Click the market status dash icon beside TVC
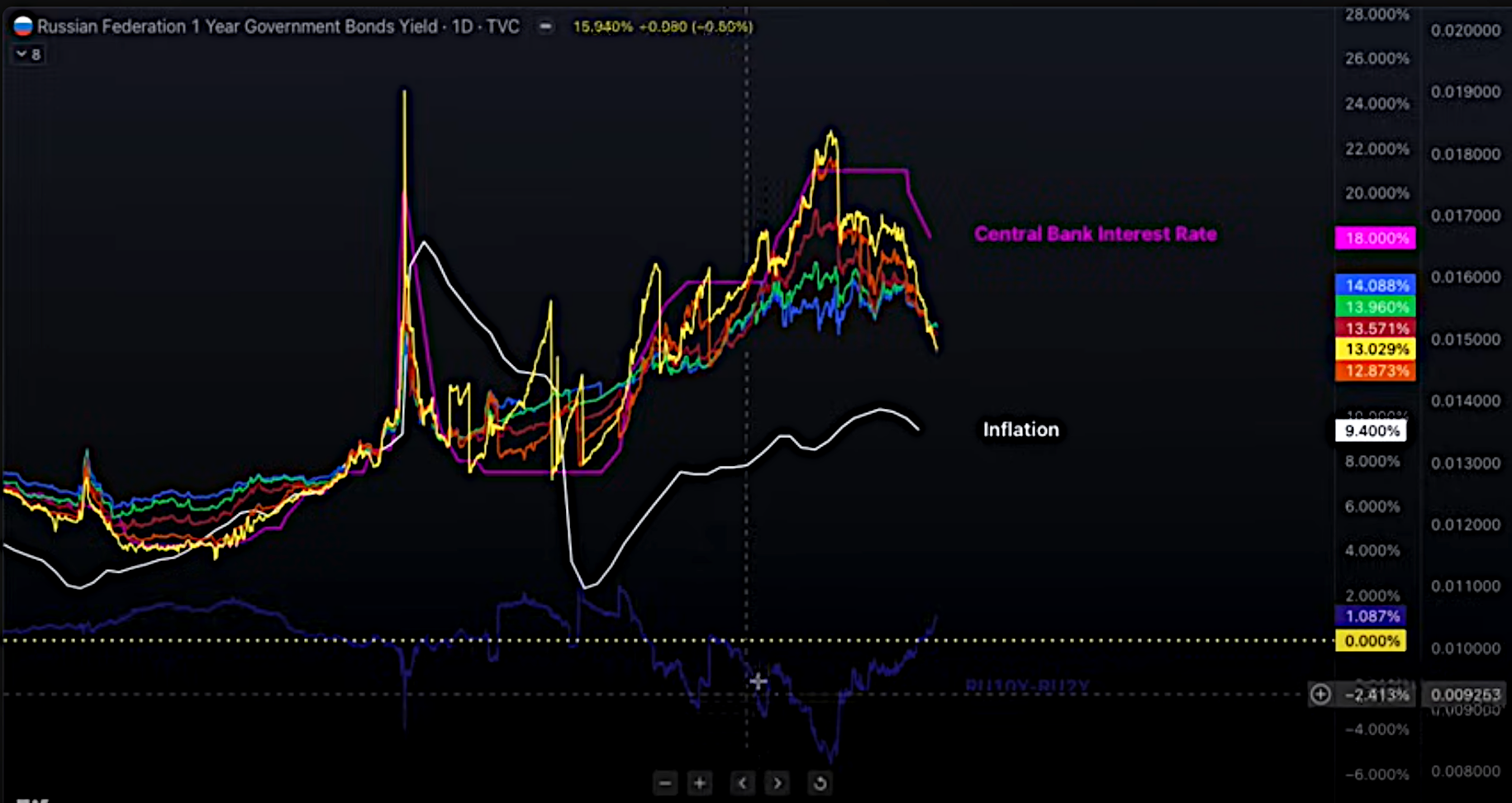 (x=545, y=26)
